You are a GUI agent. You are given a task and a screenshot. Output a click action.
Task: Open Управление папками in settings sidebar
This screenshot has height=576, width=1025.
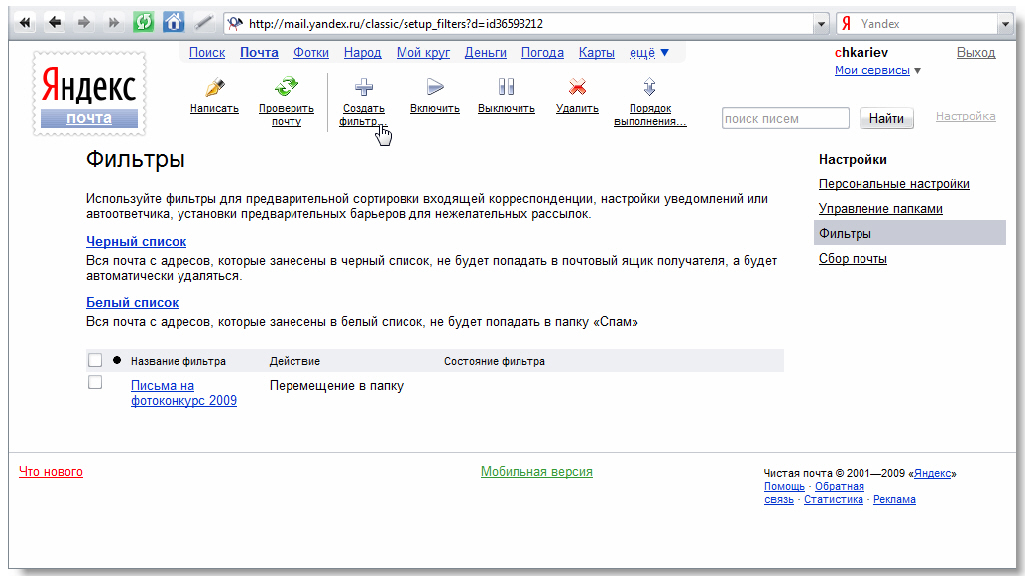(881, 209)
